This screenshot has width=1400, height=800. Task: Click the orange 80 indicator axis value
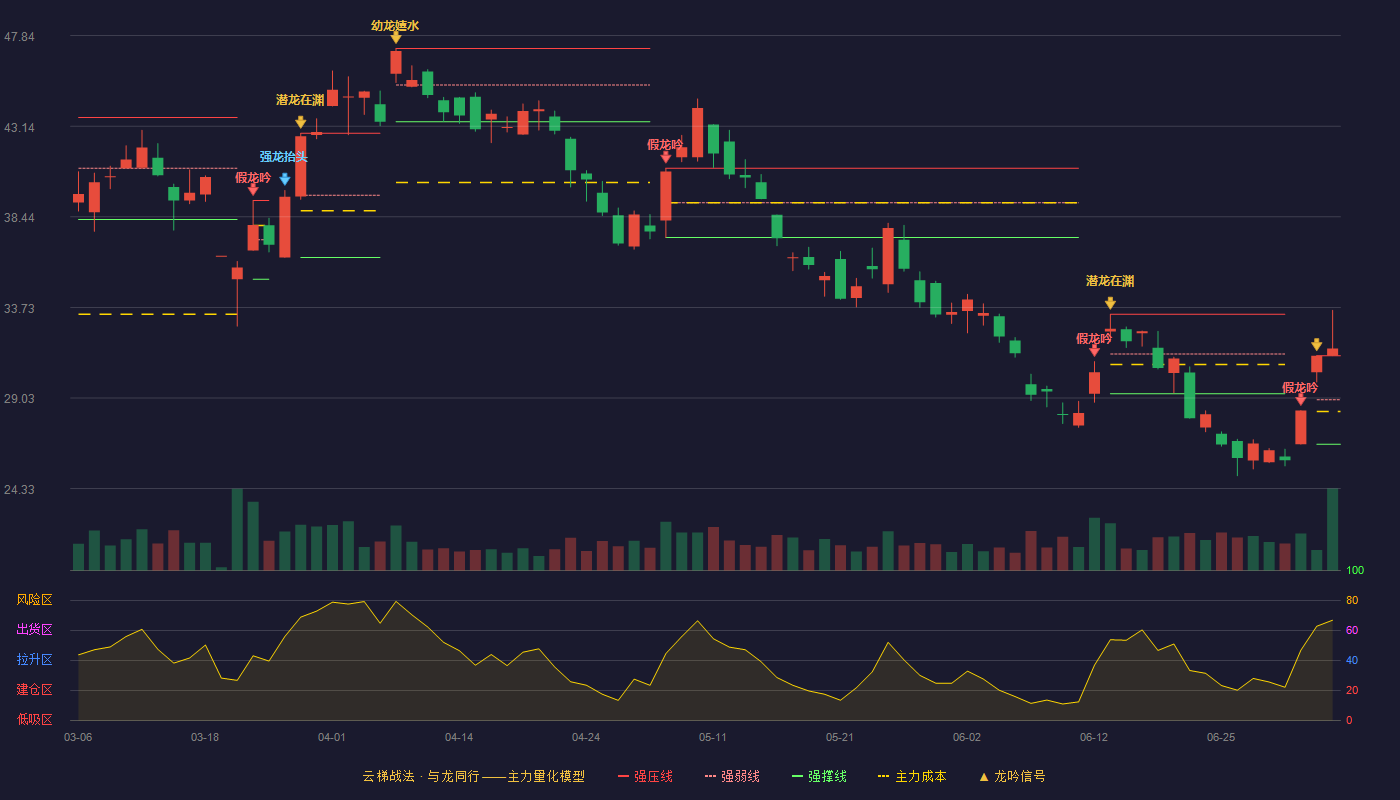(x=1352, y=600)
